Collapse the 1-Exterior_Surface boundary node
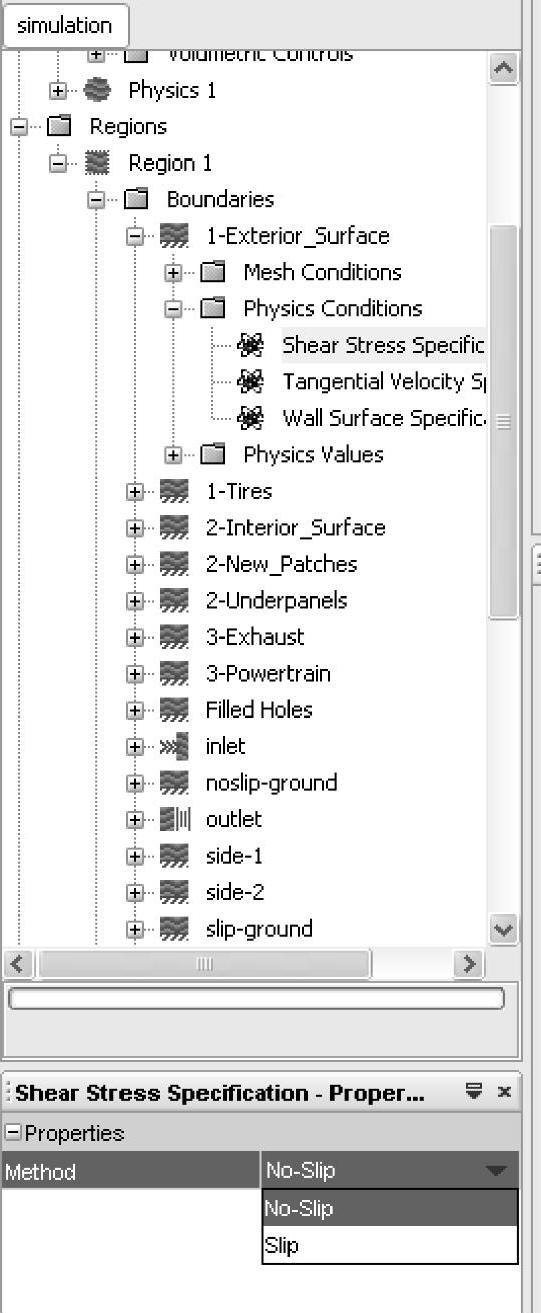541x1313 pixels. click(x=135, y=237)
